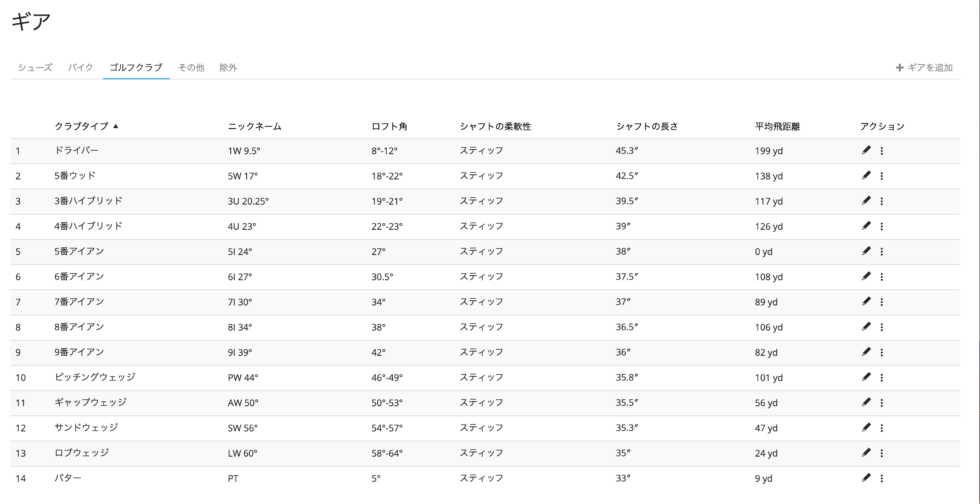Open the バイク tab
The width and height of the screenshot is (980, 504).
[81, 67]
